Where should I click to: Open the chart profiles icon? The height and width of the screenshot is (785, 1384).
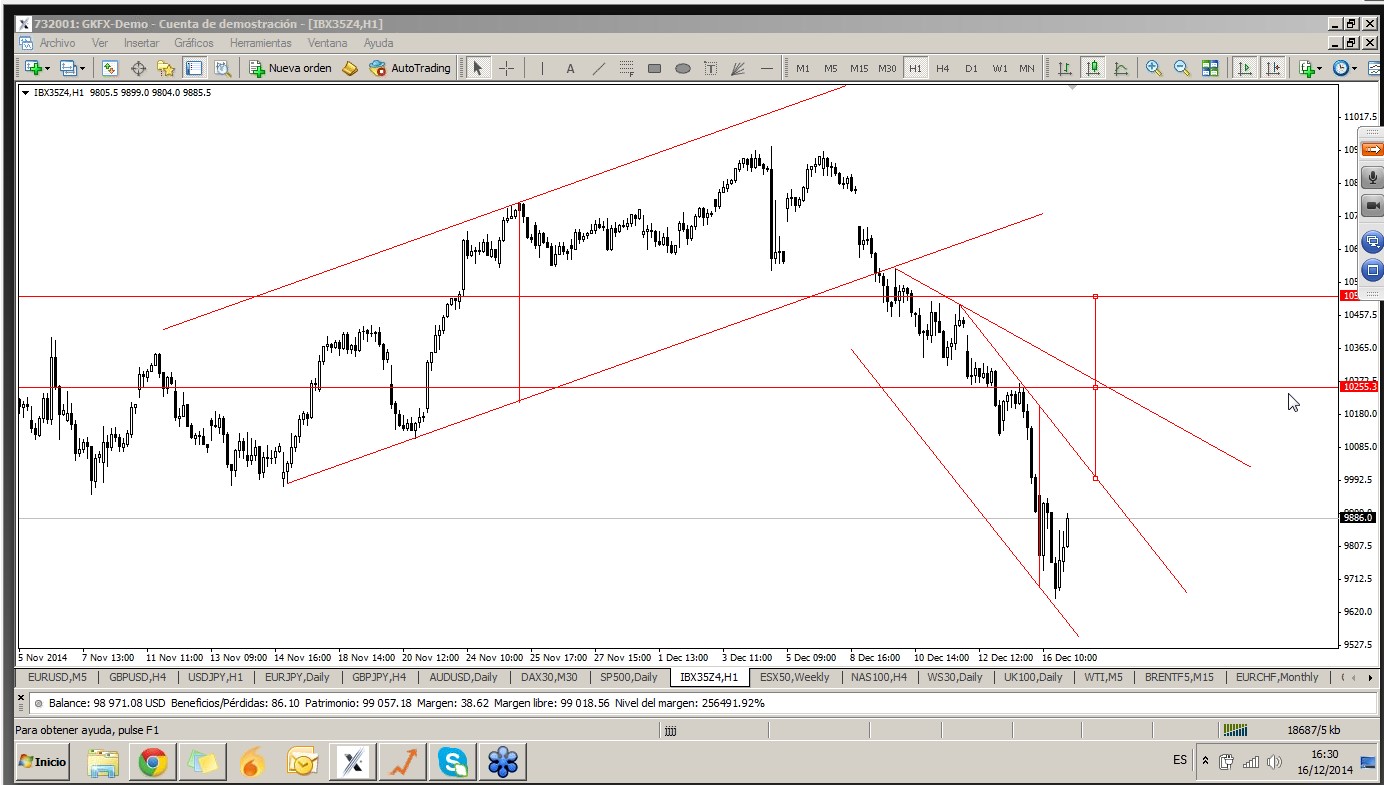pyautogui.click(x=67, y=68)
